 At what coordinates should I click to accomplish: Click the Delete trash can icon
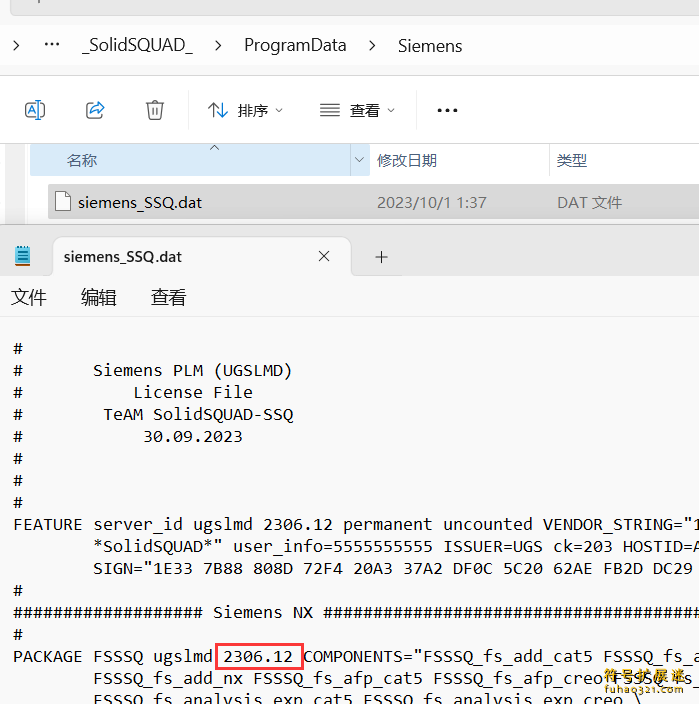click(155, 110)
